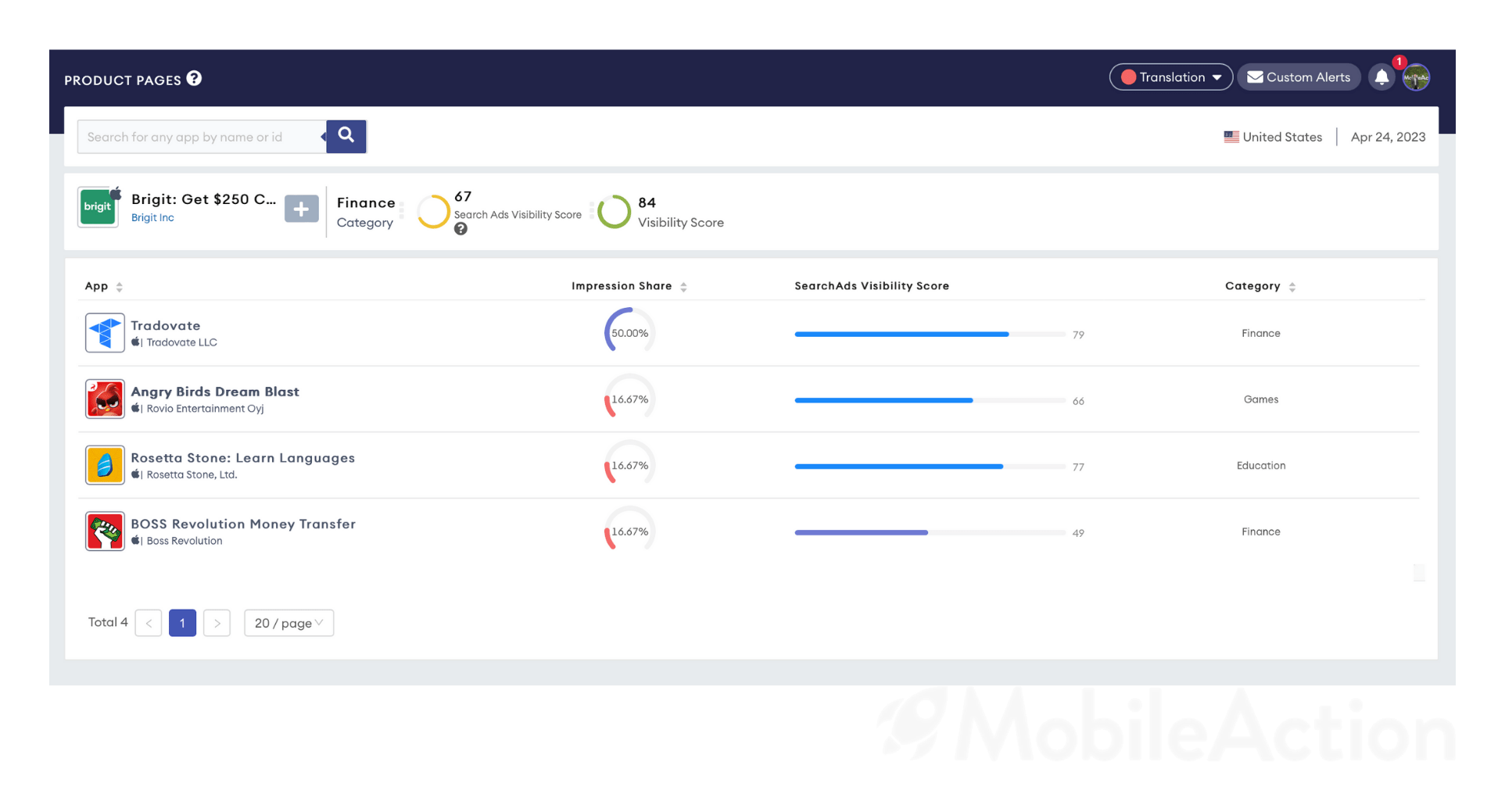The height and width of the screenshot is (812, 1505).
Task: Click BOSS Revolution's Finance category cell
Action: point(1260,531)
